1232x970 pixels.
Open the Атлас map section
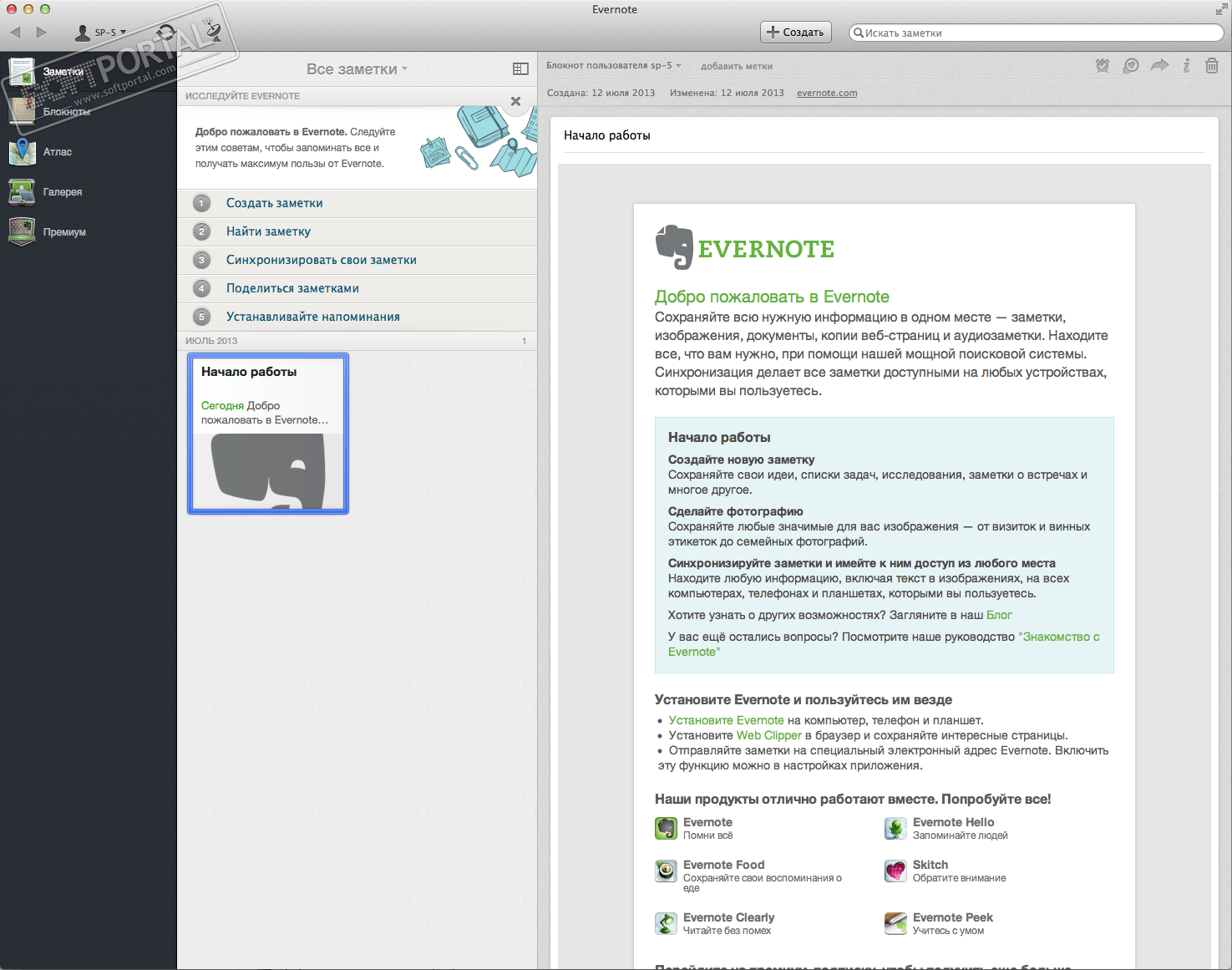pyautogui.click(x=88, y=152)
